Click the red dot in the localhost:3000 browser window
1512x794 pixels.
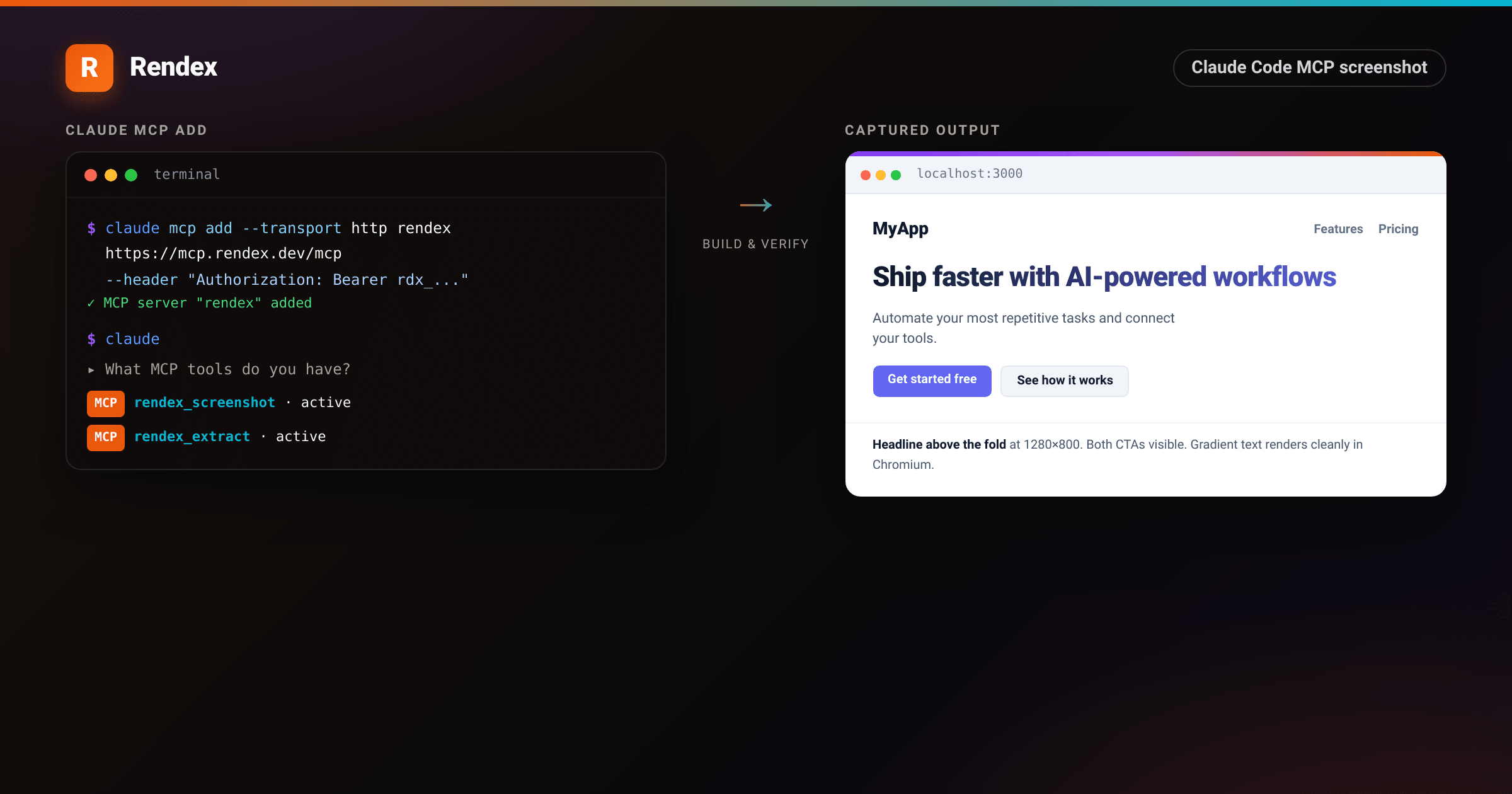(x=866, y=175)
